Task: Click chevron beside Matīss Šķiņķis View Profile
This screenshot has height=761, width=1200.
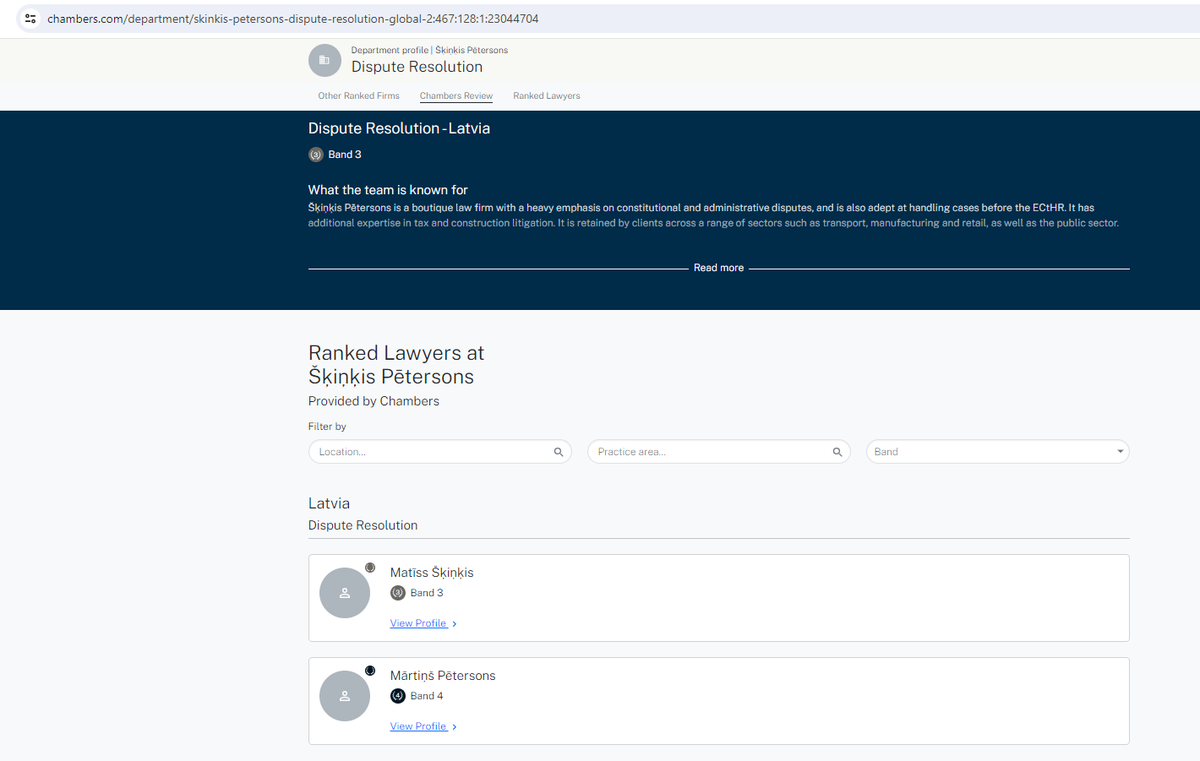Action: coord(455,624)
